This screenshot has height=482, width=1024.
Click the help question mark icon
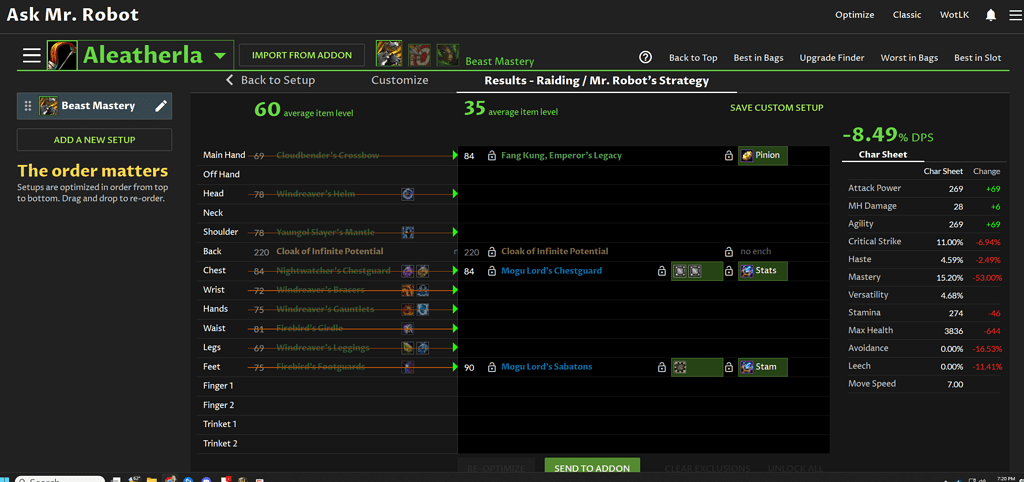coord(645,57)
